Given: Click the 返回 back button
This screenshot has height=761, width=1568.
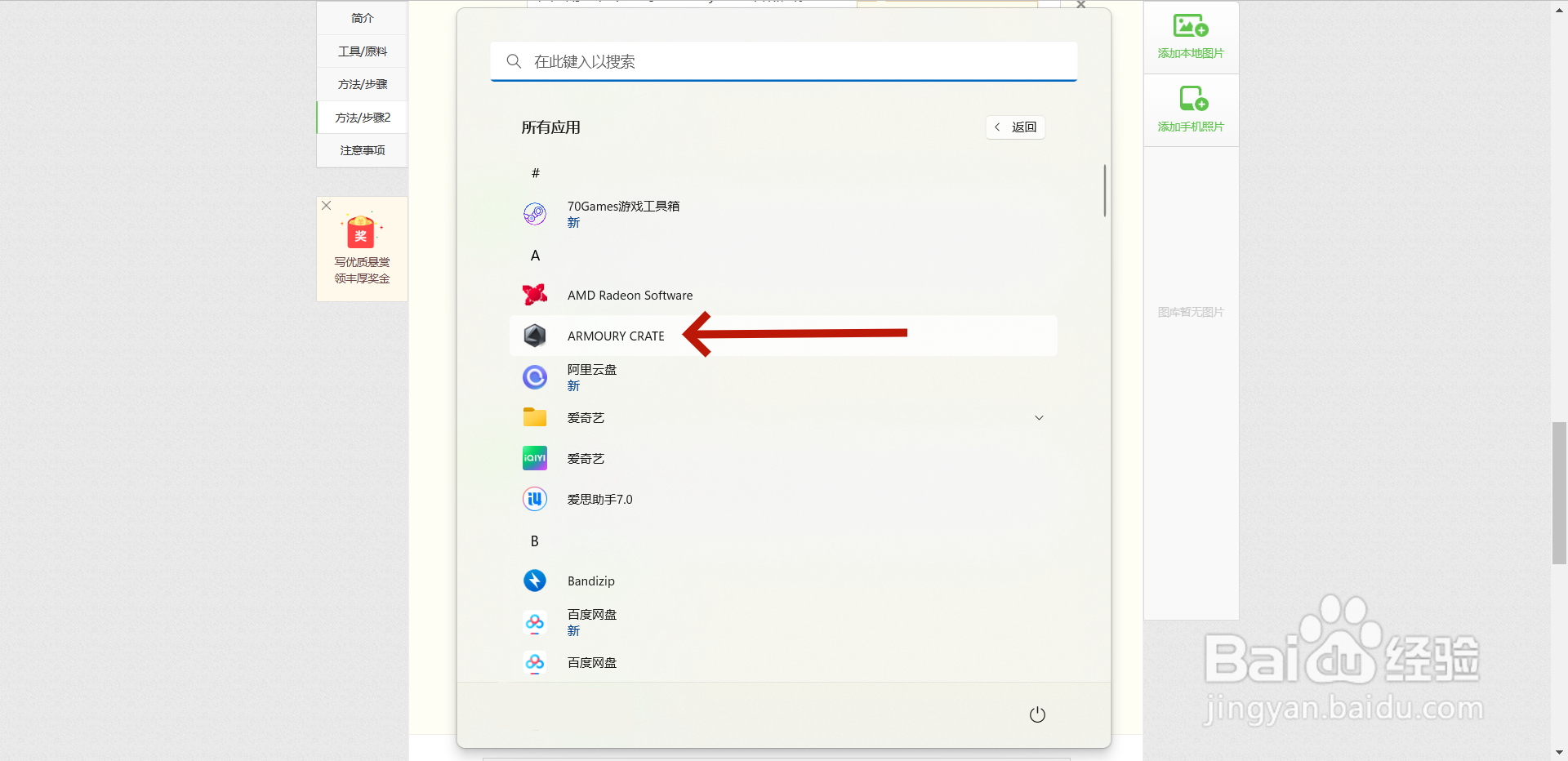Looking at the screenshot, I should (1015, 127).
